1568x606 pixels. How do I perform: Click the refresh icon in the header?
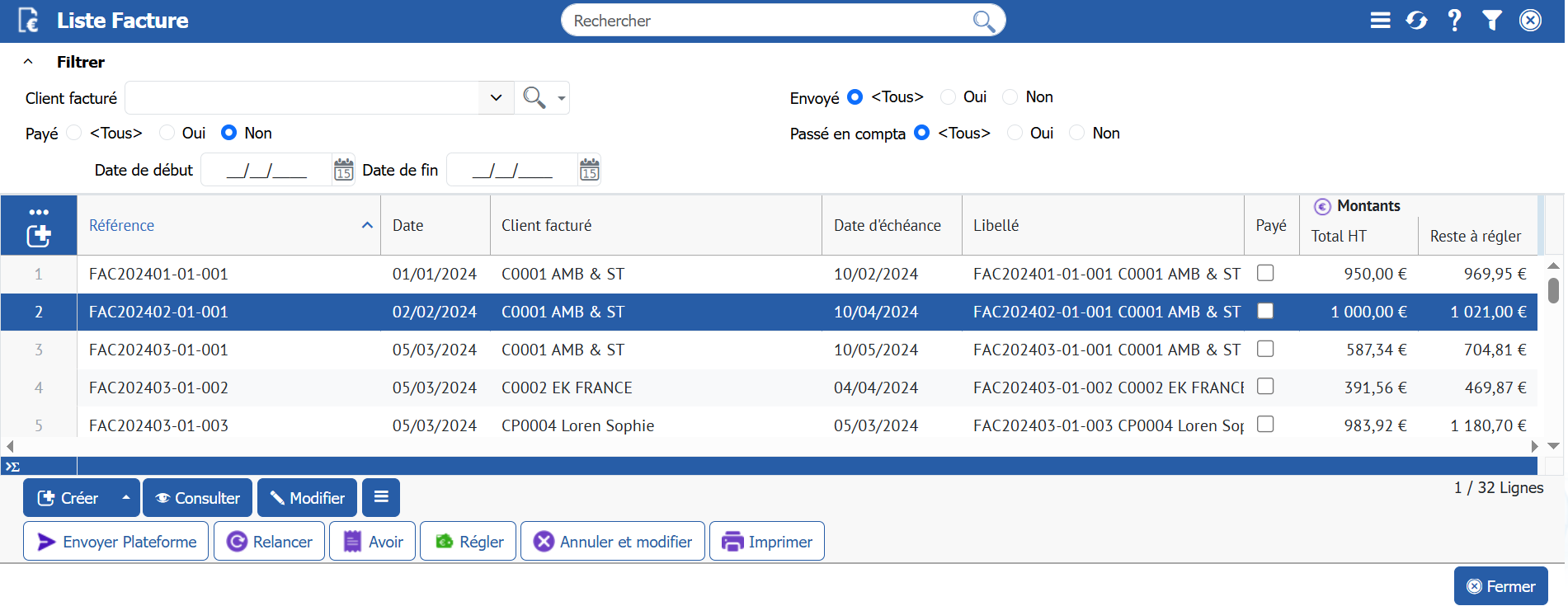(x=1416, y=21)
